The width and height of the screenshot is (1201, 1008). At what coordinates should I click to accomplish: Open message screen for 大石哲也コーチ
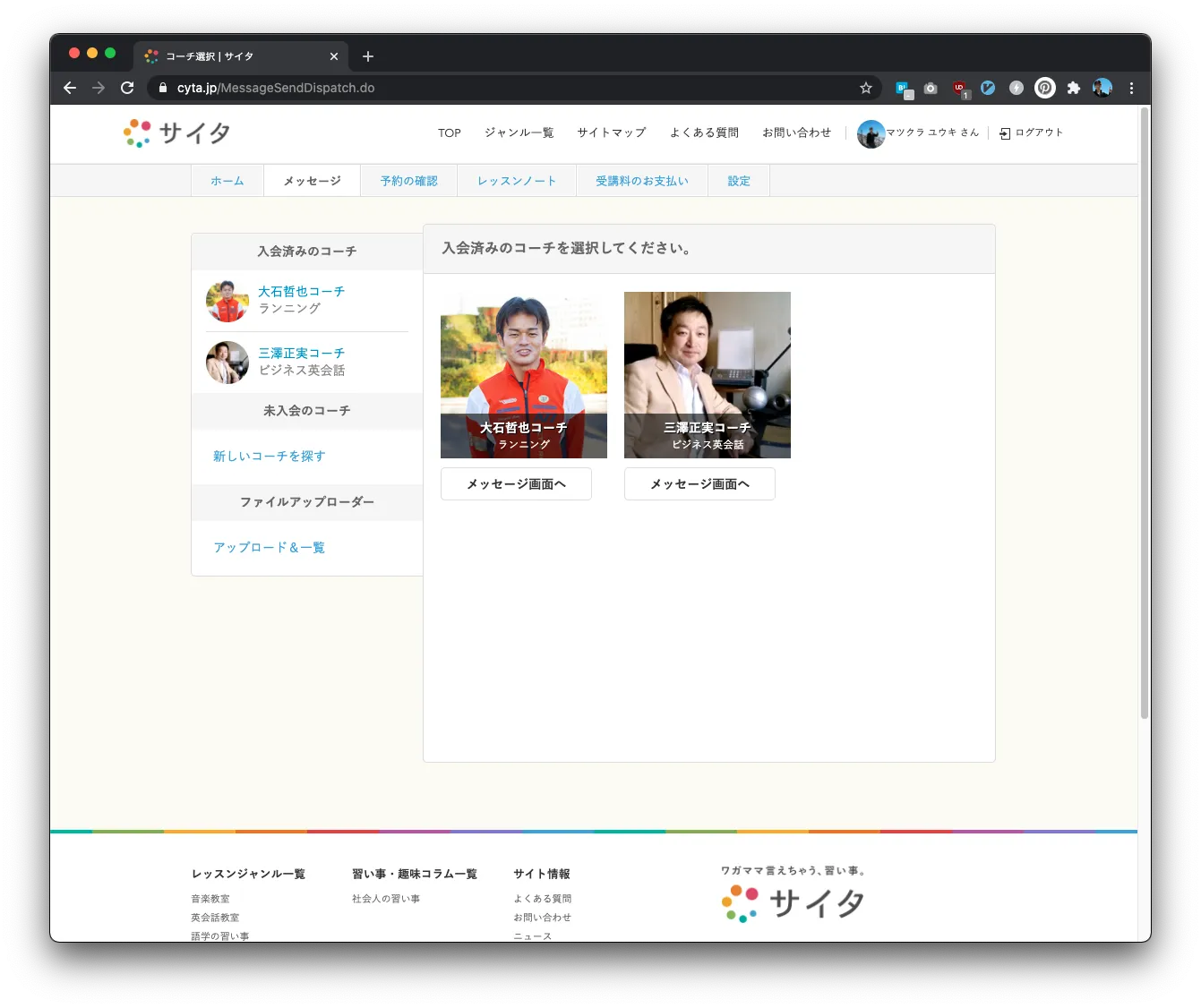pyautogui.click(x=516, y=484)
